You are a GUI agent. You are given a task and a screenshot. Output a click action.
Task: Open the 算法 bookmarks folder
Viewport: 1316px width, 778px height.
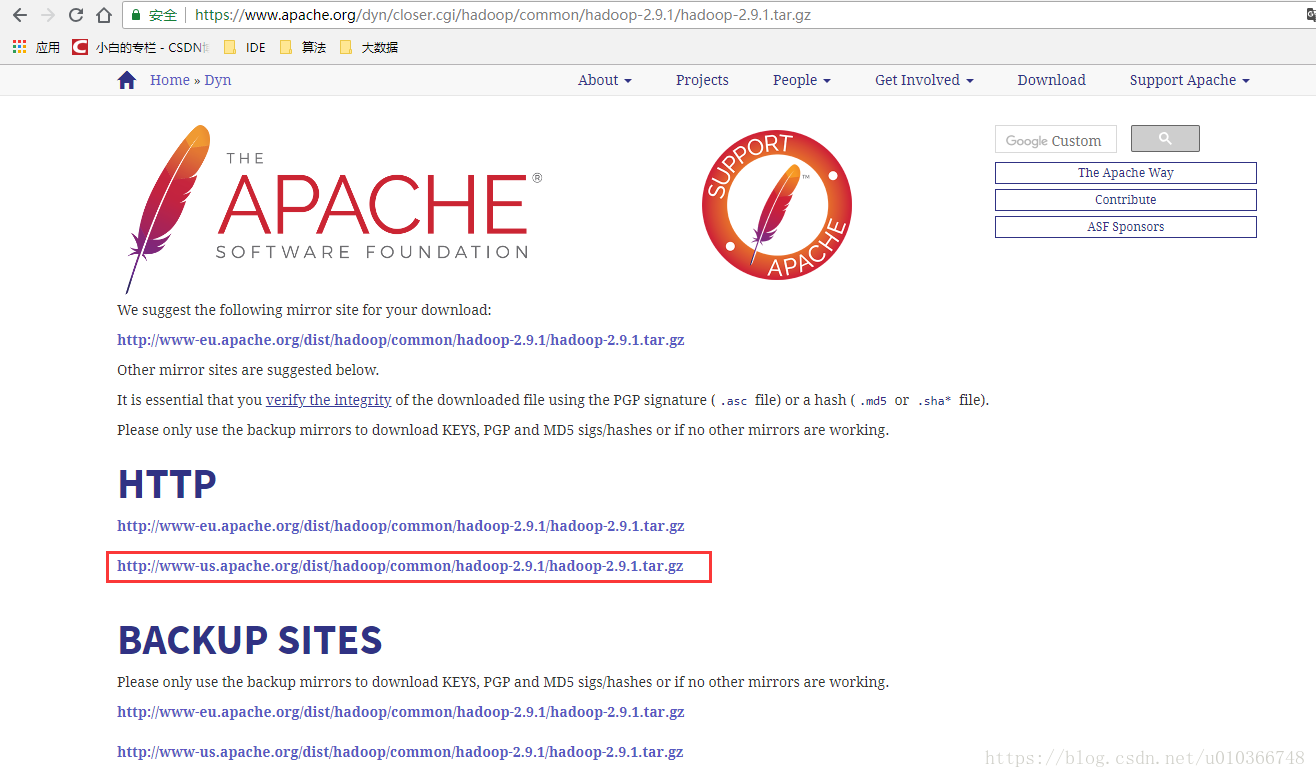(303, 47)
